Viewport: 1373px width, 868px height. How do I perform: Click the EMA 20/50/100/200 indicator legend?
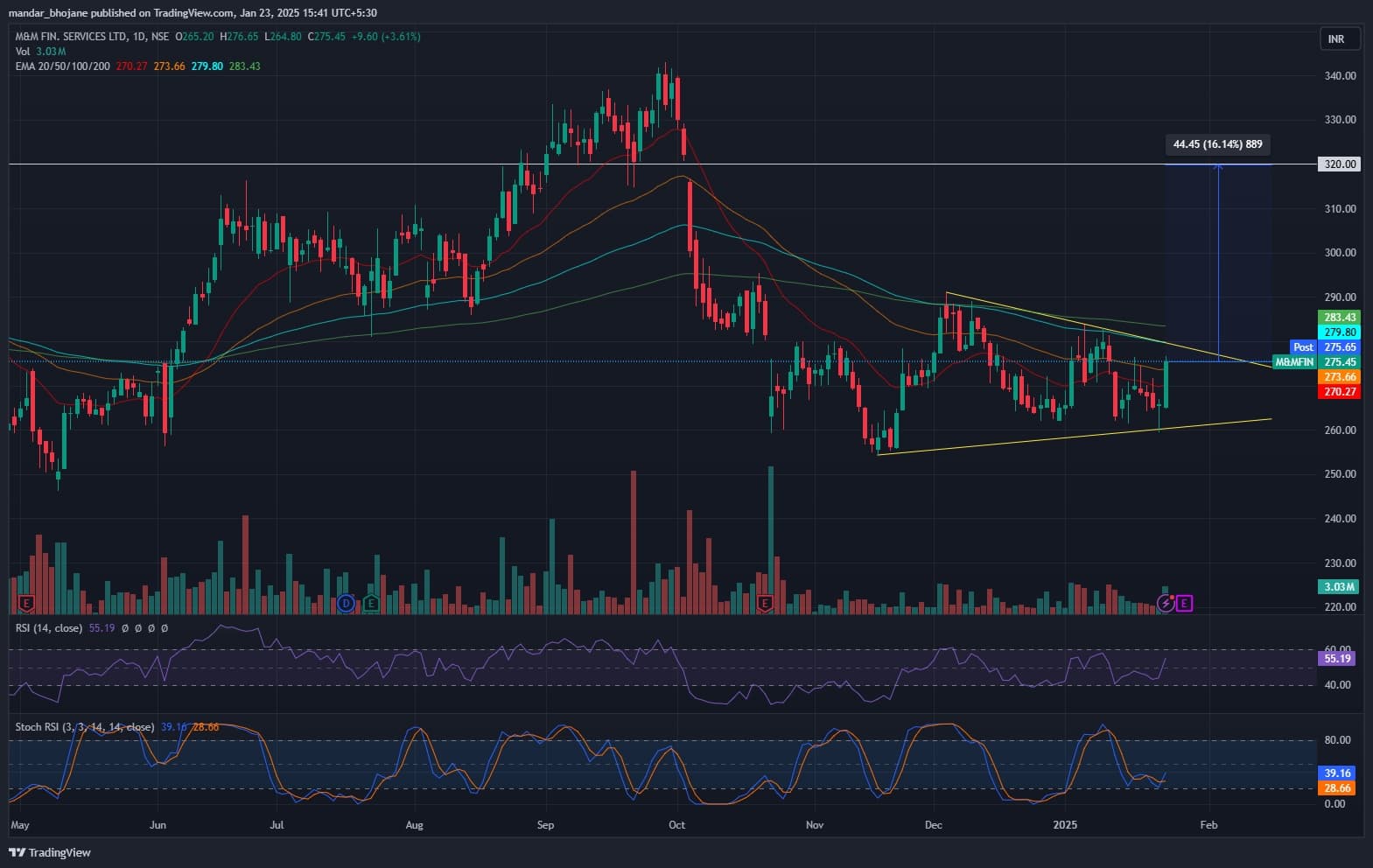63,66
